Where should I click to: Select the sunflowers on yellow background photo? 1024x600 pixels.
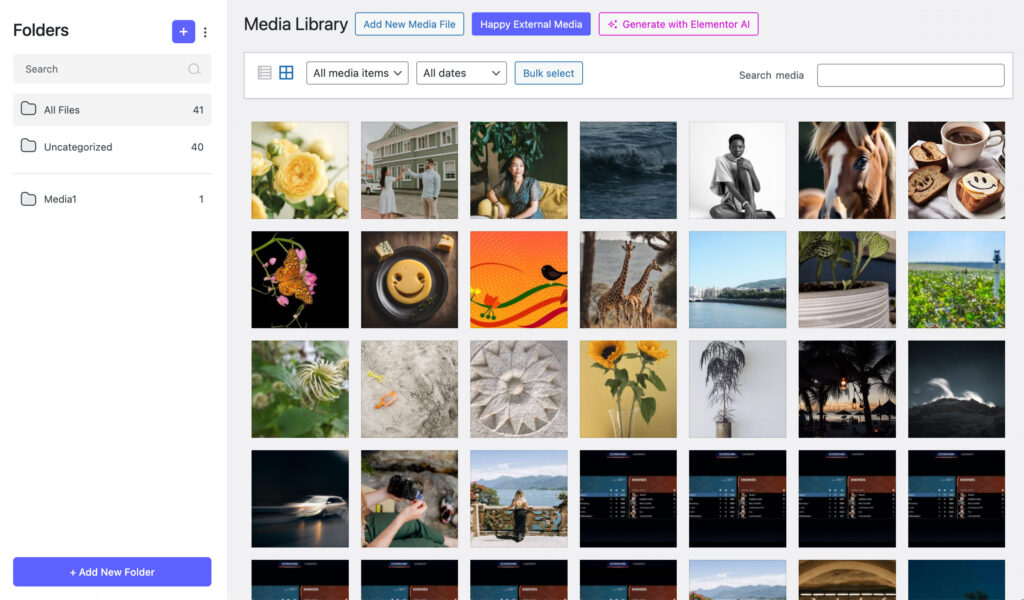pos(628,389)
